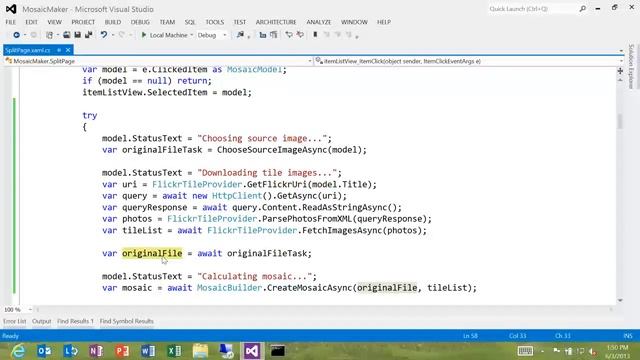Open Outlook from the taskbar
Image resolution: width=640 pixels, height=360 pixels.
click(44, 351)
